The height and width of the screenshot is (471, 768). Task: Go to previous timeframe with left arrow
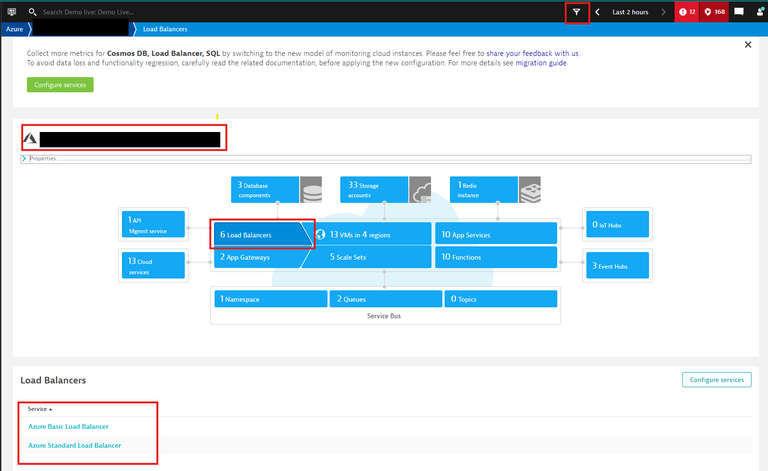[x=597, y=12]
